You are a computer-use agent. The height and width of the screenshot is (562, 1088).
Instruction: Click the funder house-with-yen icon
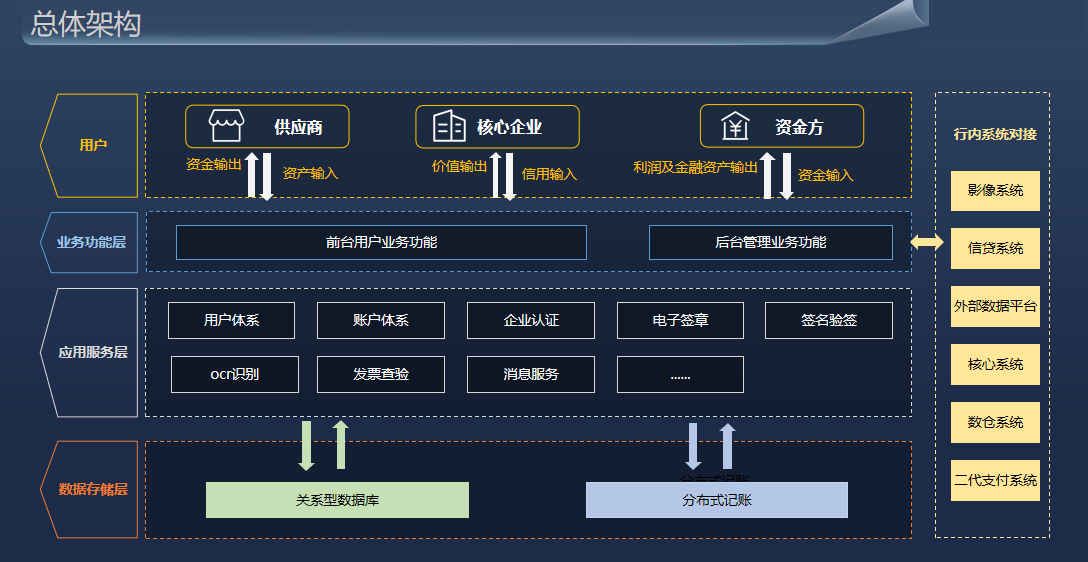point(735,126)
